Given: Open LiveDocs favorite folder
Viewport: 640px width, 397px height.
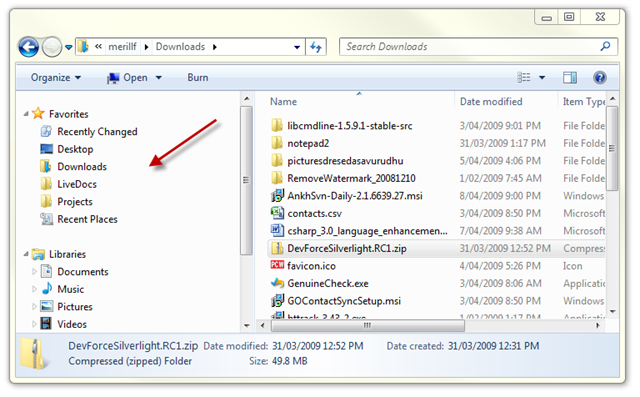Looking at the screenshot, I should [x=77, y=184].
